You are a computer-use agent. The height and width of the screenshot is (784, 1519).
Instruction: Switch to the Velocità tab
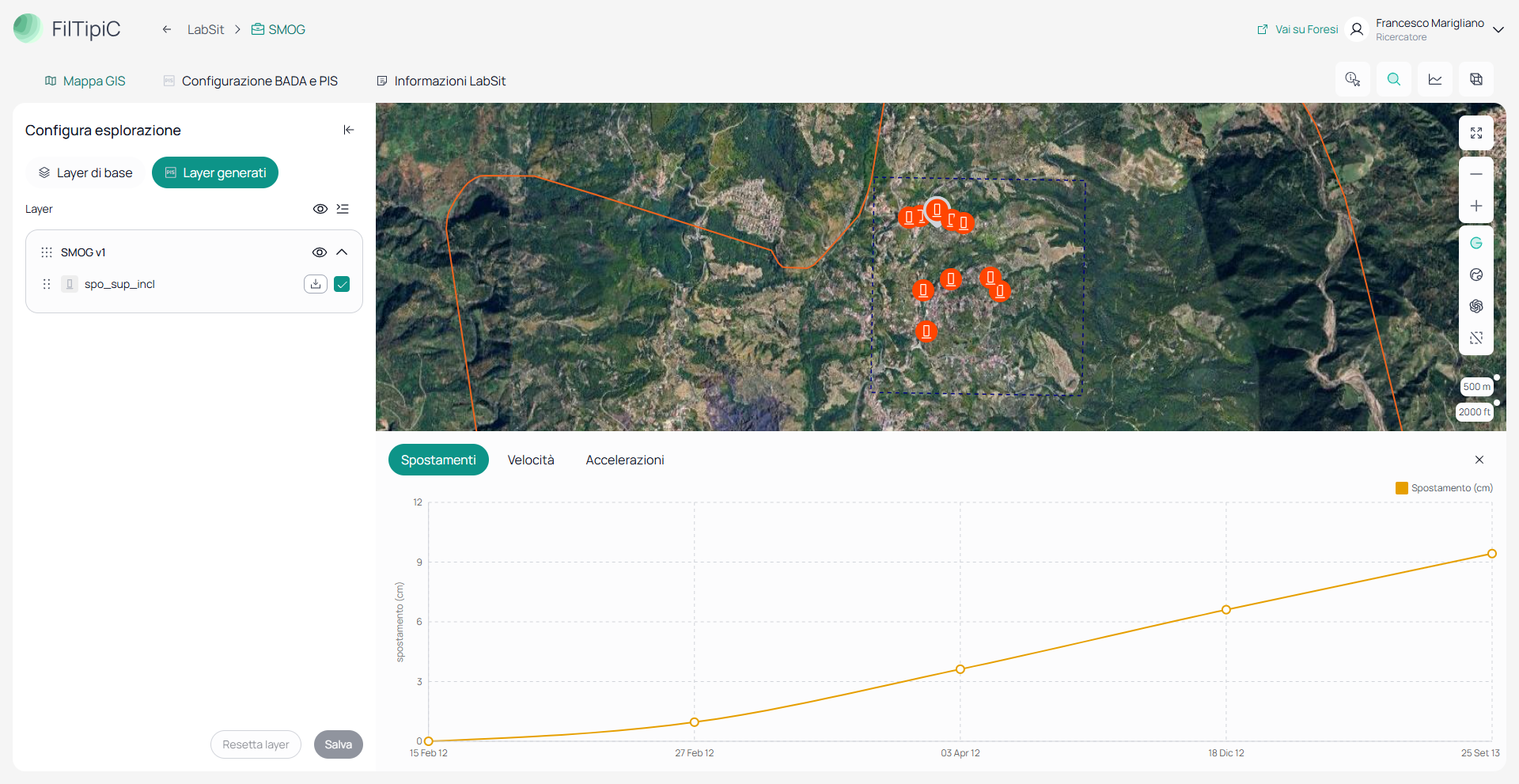coord(531,460)
